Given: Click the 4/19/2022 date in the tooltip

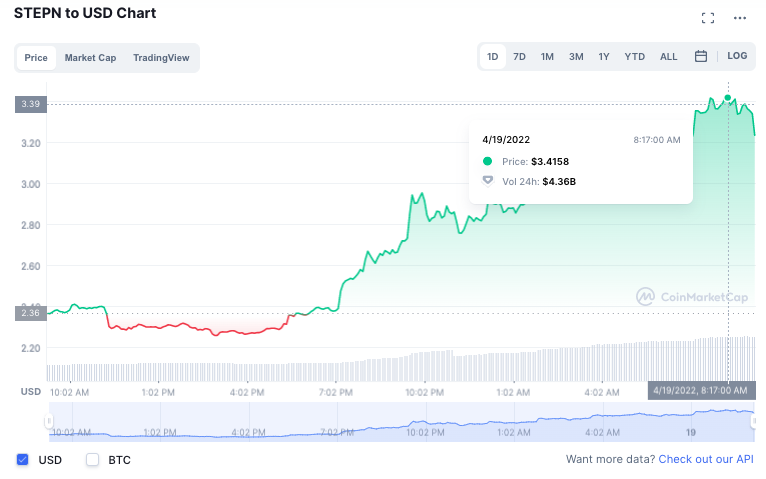Looking at the screenshot, I should 506,140.
